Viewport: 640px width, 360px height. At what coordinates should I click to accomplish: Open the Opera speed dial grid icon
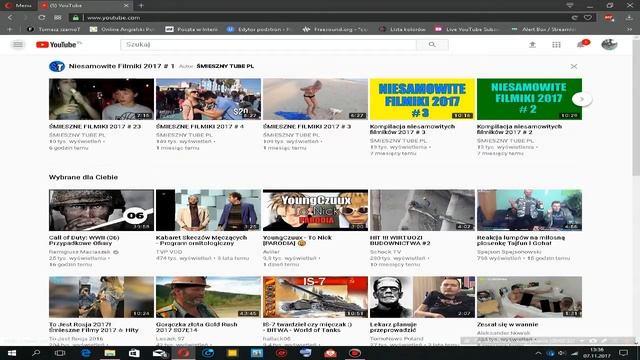[x=58, y=18]
